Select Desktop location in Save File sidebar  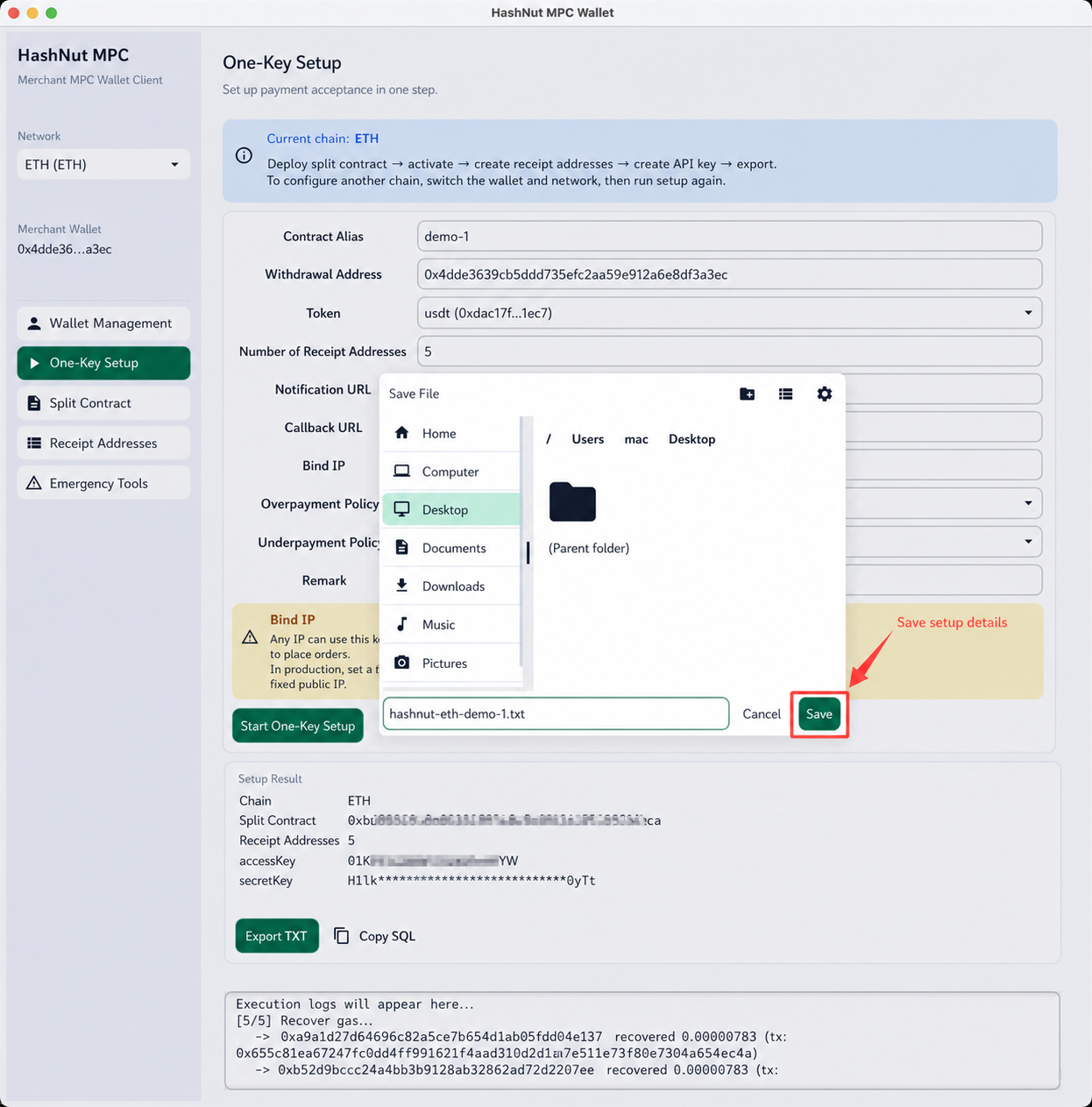[x=451, y=510]
